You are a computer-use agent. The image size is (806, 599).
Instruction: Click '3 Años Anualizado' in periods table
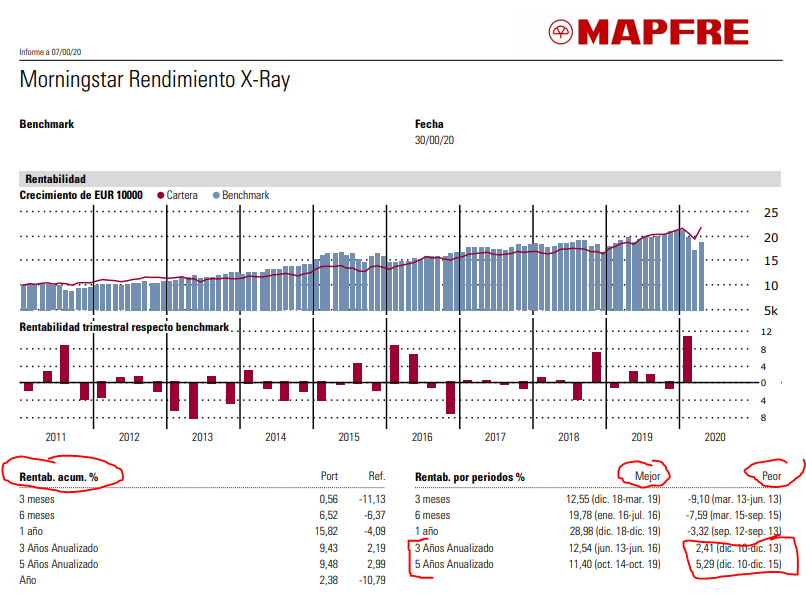(x=454, y=548)
